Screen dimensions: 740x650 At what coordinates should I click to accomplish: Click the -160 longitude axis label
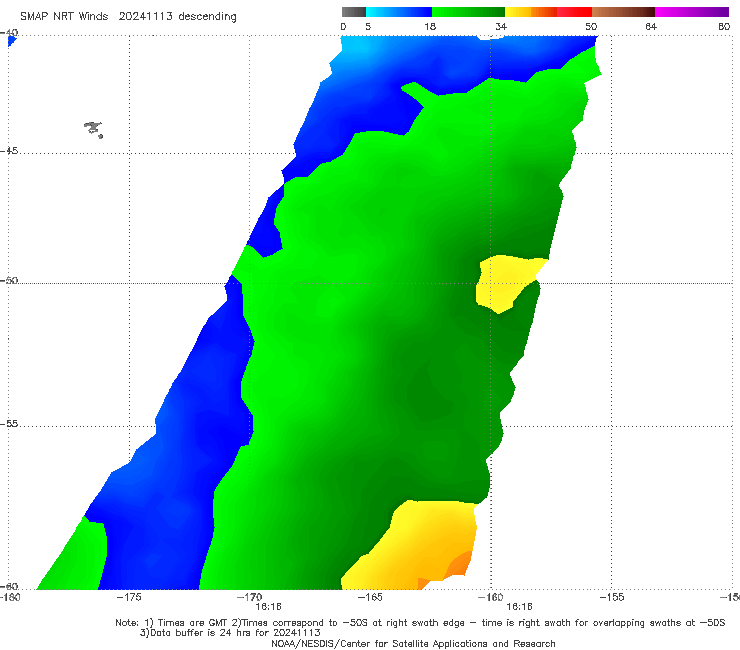[491, 597]
